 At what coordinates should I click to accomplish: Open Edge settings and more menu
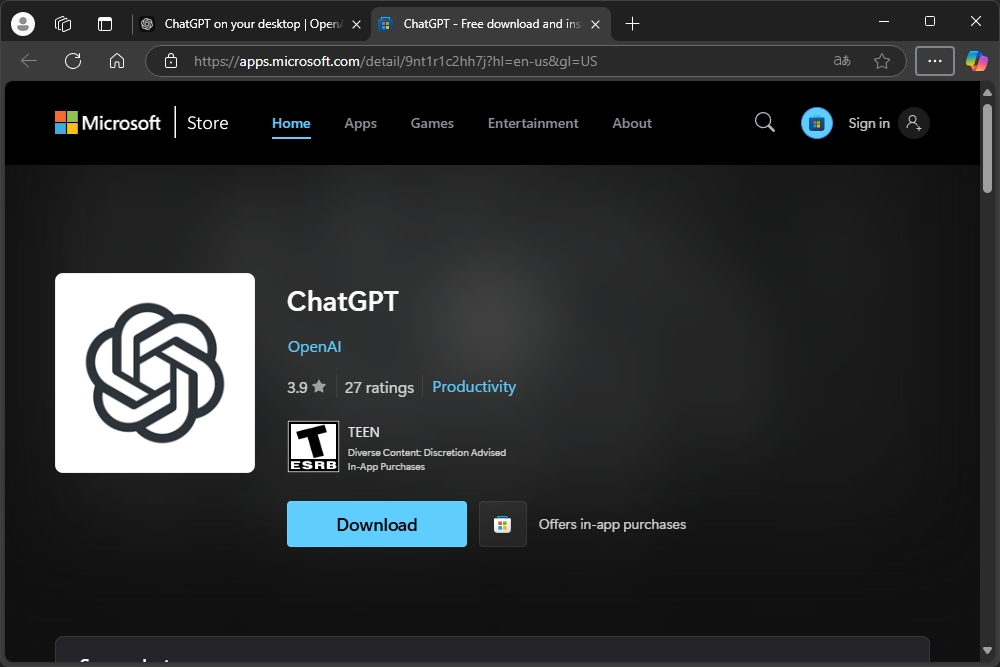(x=935, y=61)
